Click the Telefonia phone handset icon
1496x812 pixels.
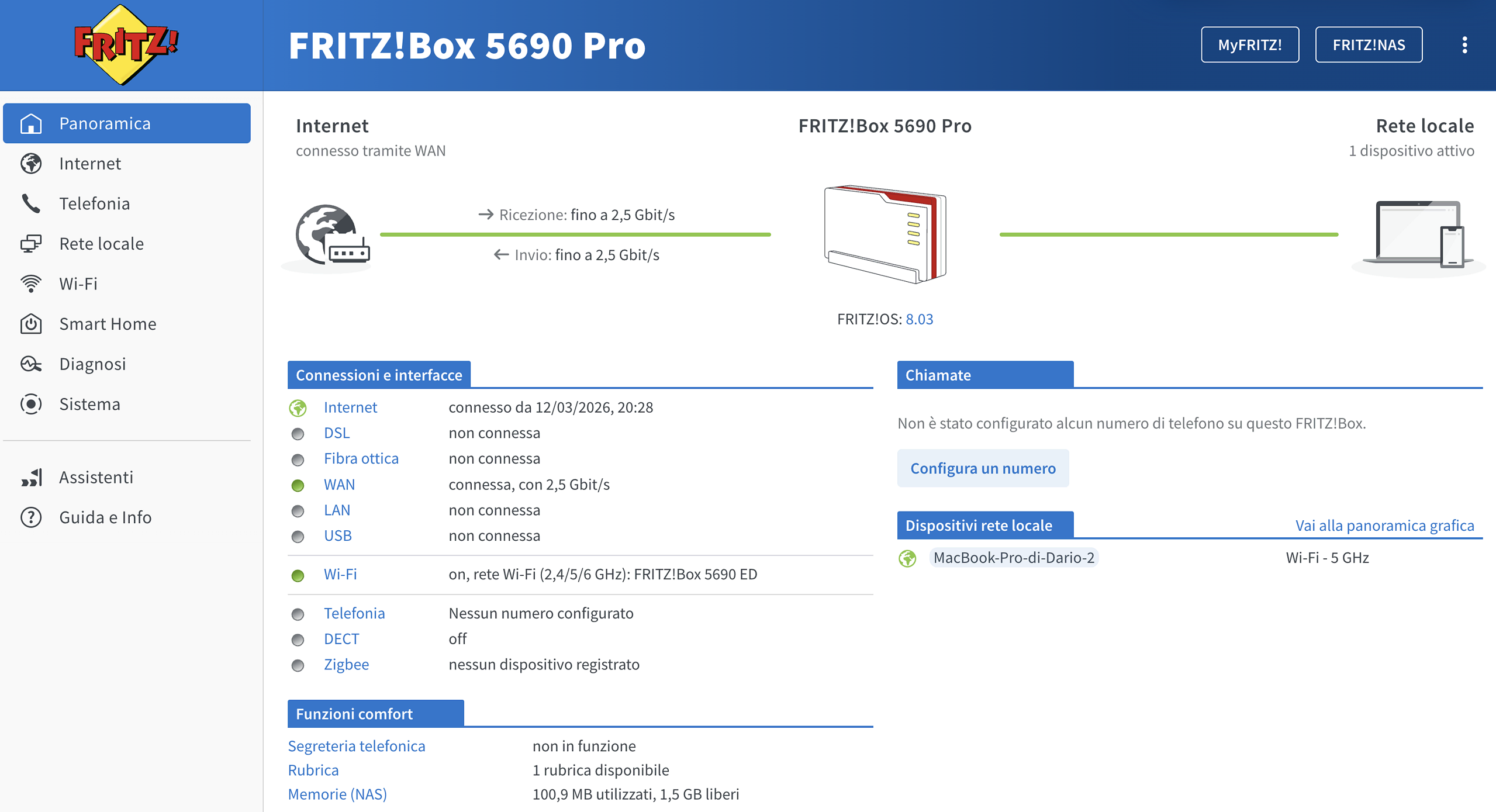pos(31,203)
